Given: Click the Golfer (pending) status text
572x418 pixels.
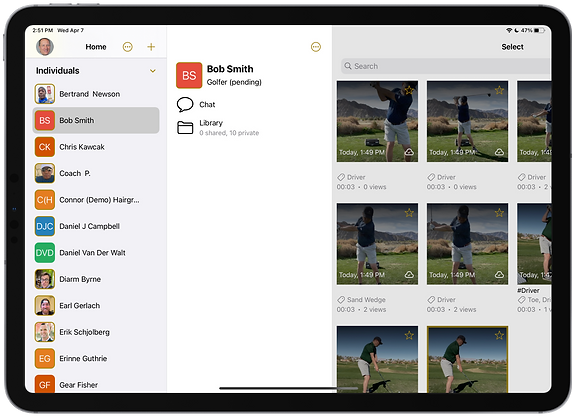Looking at the screenshot, I should [234, 82].
